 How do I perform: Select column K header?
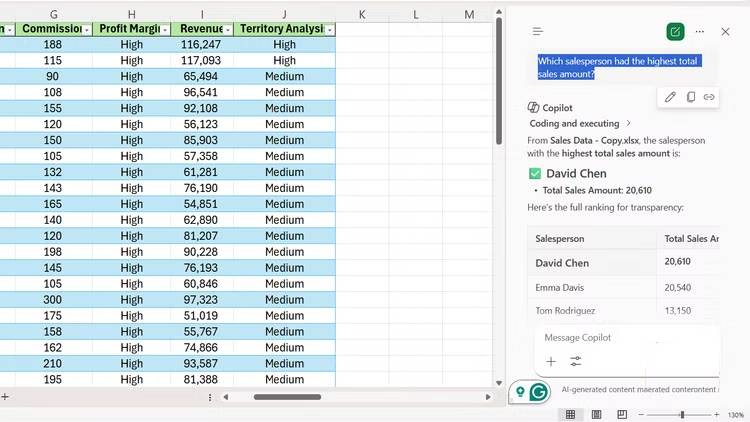(x=362, y=14)
